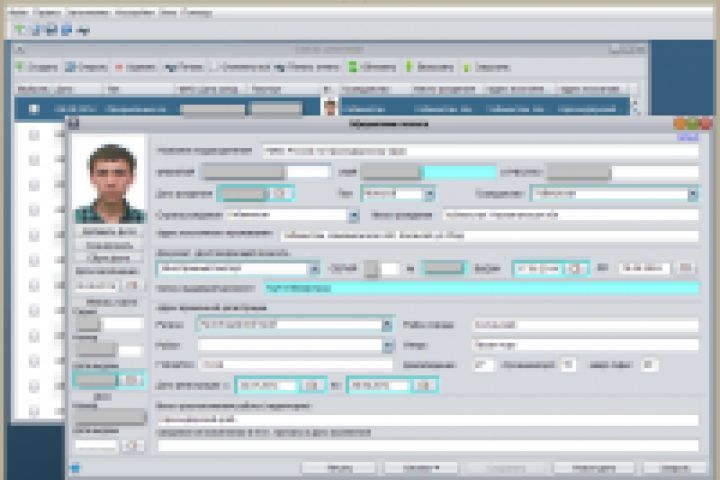Tick the checkbox in the highlighted blue list row
Image resolution: width=720 pixels, height=480 pixels.
click(34, 109)
